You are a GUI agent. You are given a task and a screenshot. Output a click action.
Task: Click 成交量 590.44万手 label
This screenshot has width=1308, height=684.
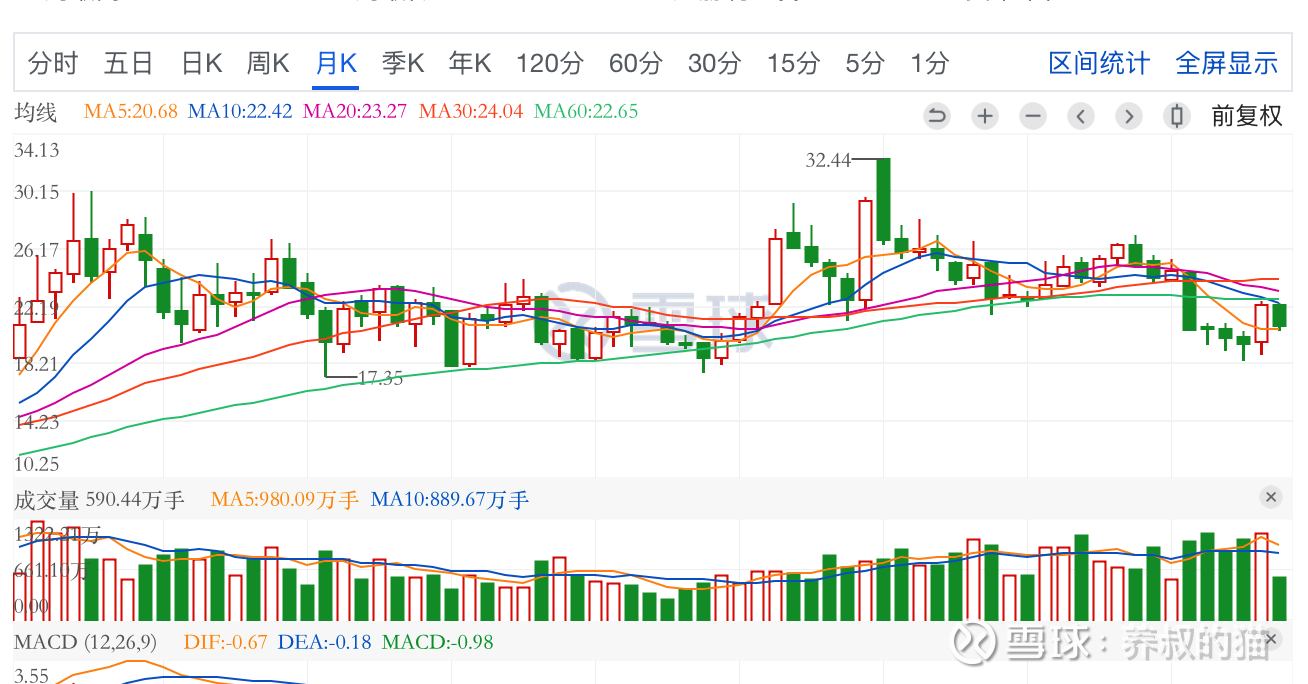click(100, 499)
